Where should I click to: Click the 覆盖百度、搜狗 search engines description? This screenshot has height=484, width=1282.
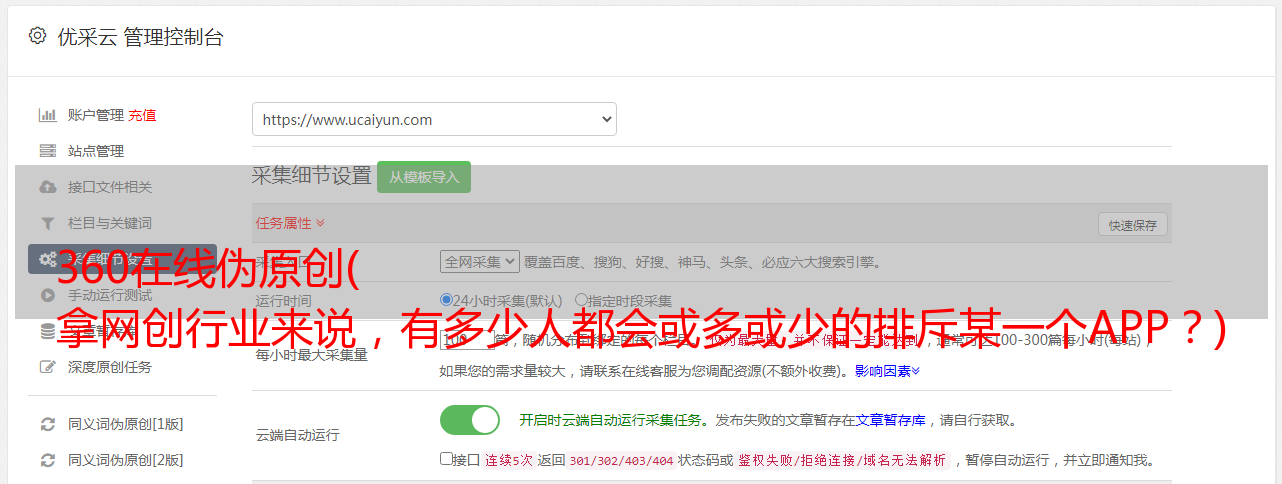click(703, 262)
